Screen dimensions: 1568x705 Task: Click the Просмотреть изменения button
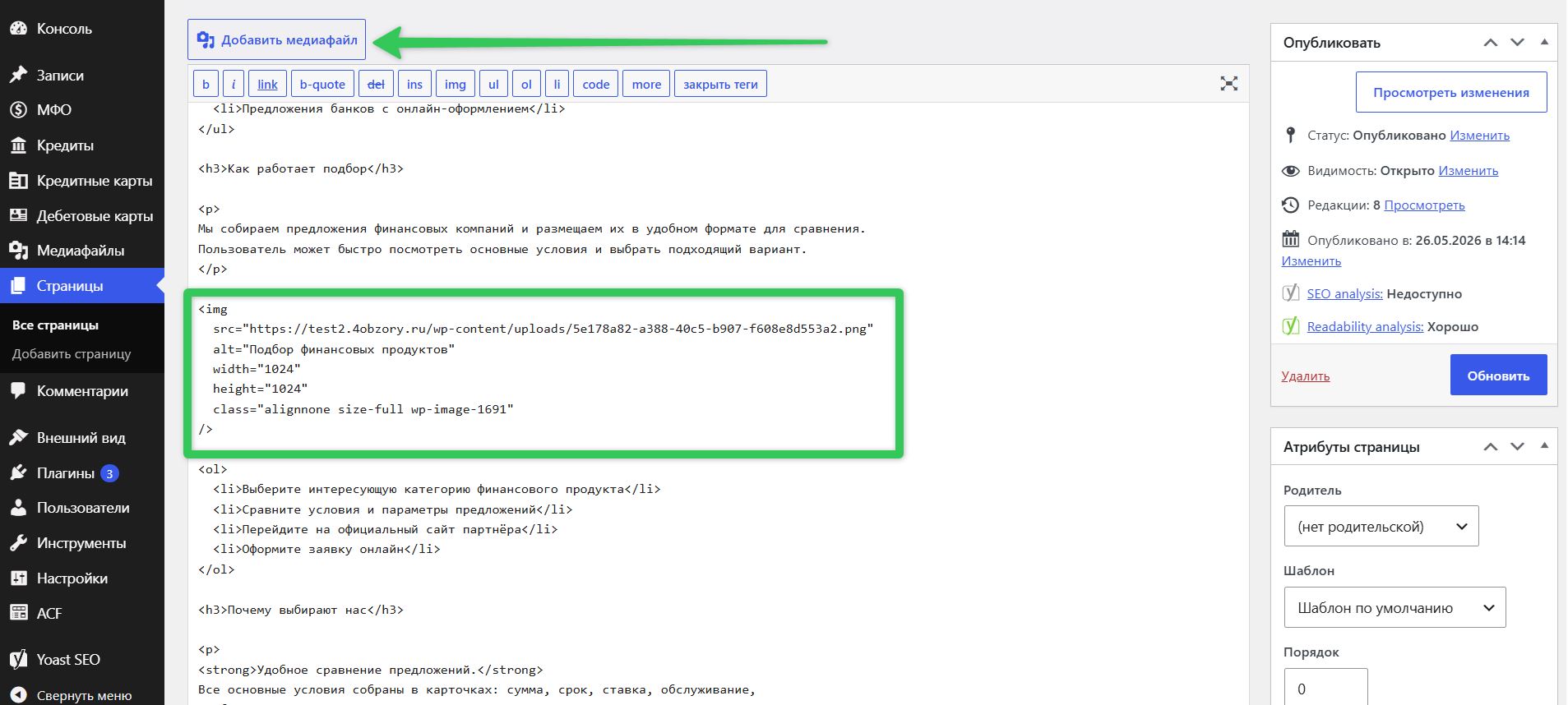click(x=1451, y=92)
